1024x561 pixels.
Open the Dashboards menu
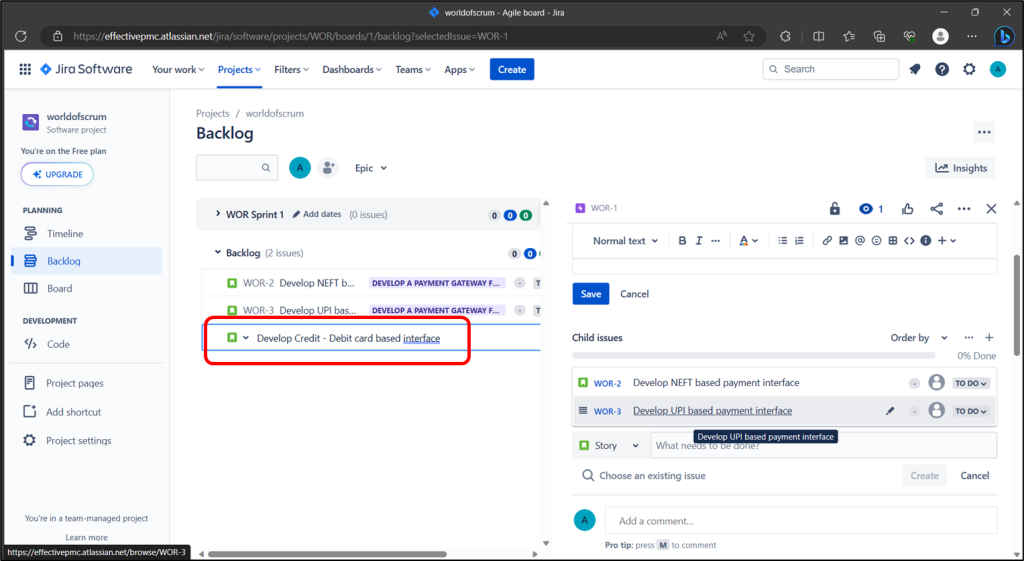352,69
